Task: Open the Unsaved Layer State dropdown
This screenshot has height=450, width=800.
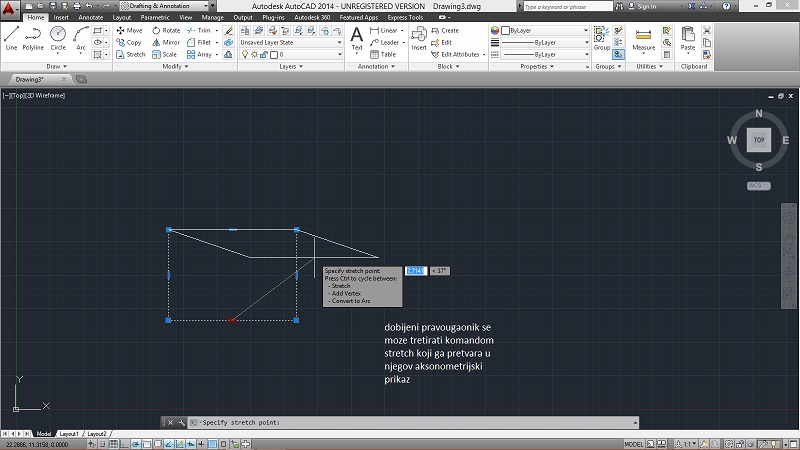Action: (291, 43)
